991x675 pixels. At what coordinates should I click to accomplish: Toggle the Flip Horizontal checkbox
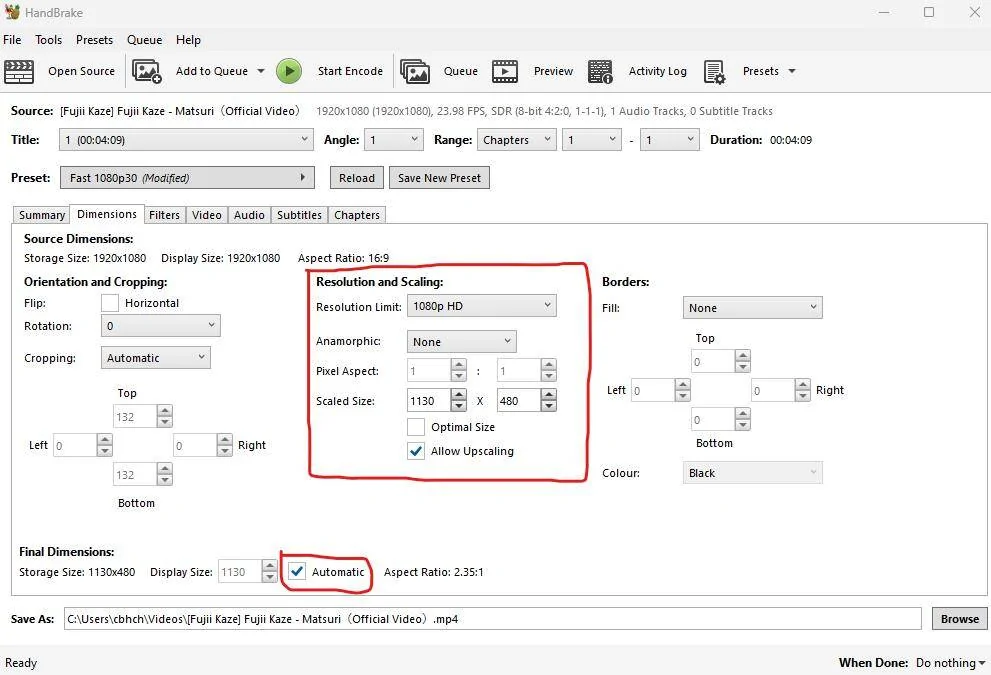110,303
